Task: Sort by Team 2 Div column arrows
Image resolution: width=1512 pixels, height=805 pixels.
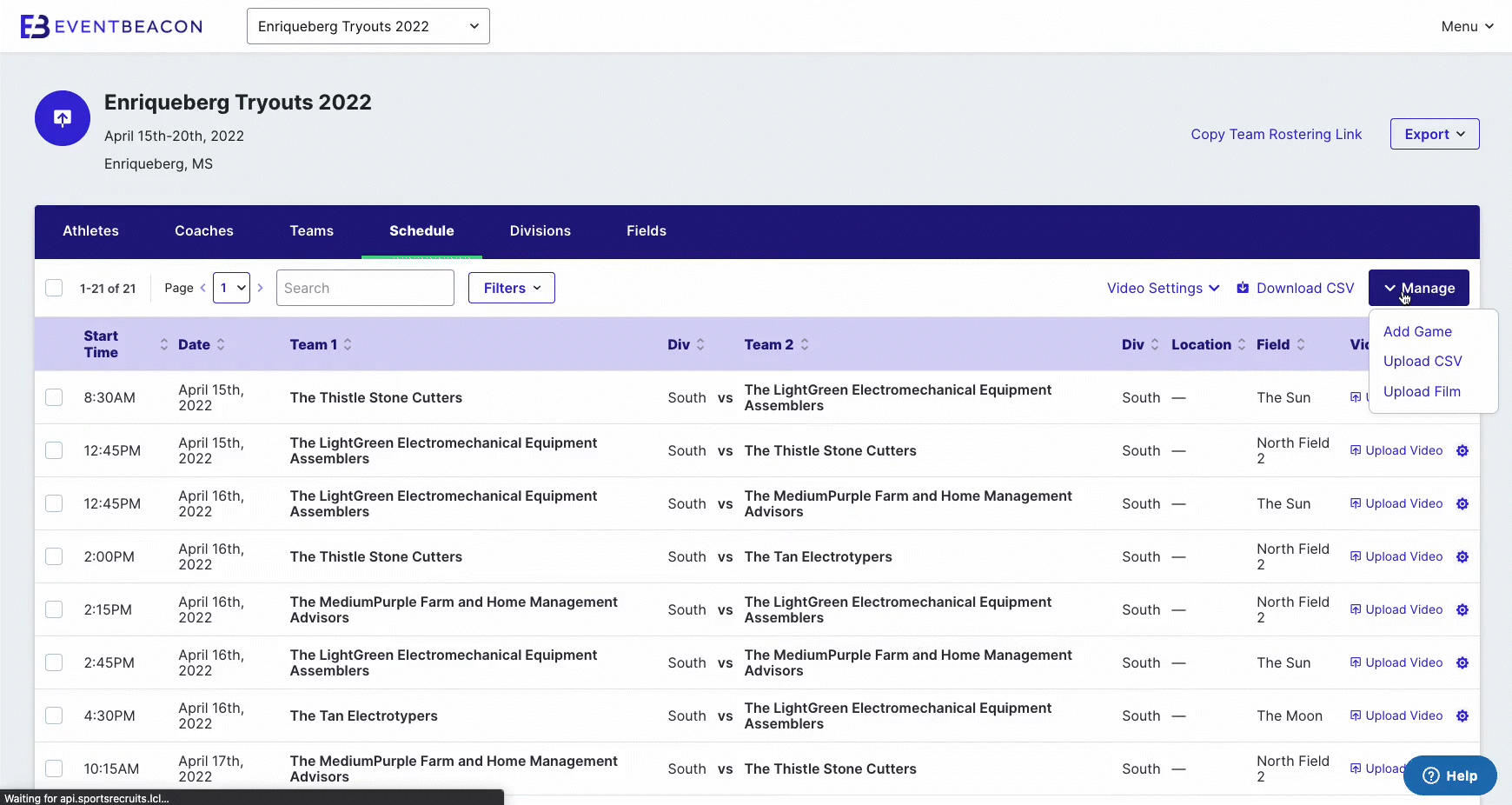Action: tap(1155, 344)
